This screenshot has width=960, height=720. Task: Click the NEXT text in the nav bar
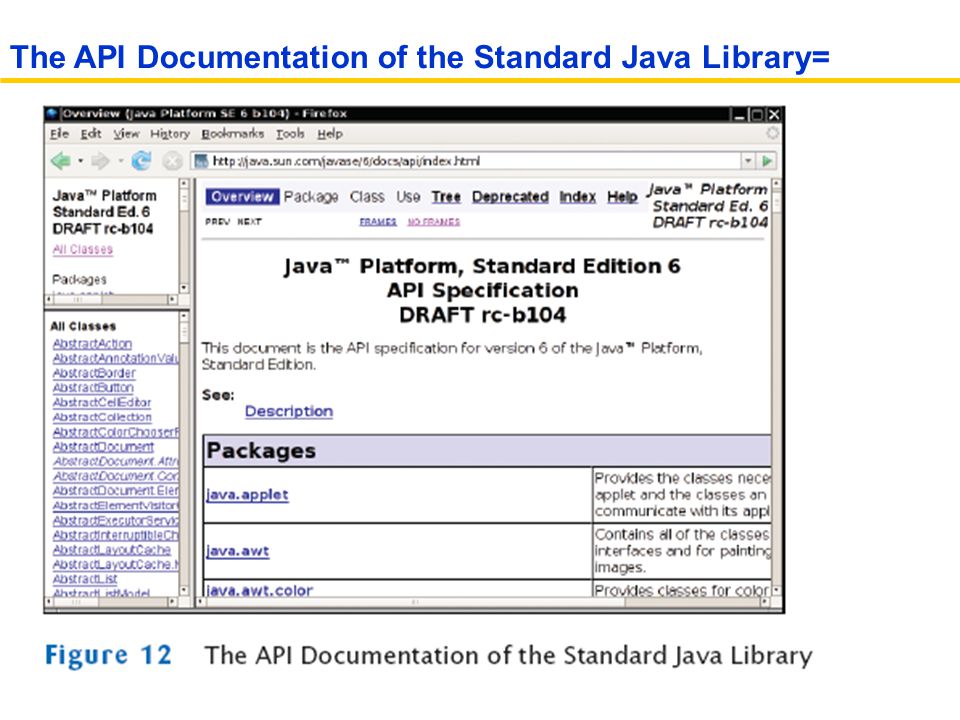[249, 222]
